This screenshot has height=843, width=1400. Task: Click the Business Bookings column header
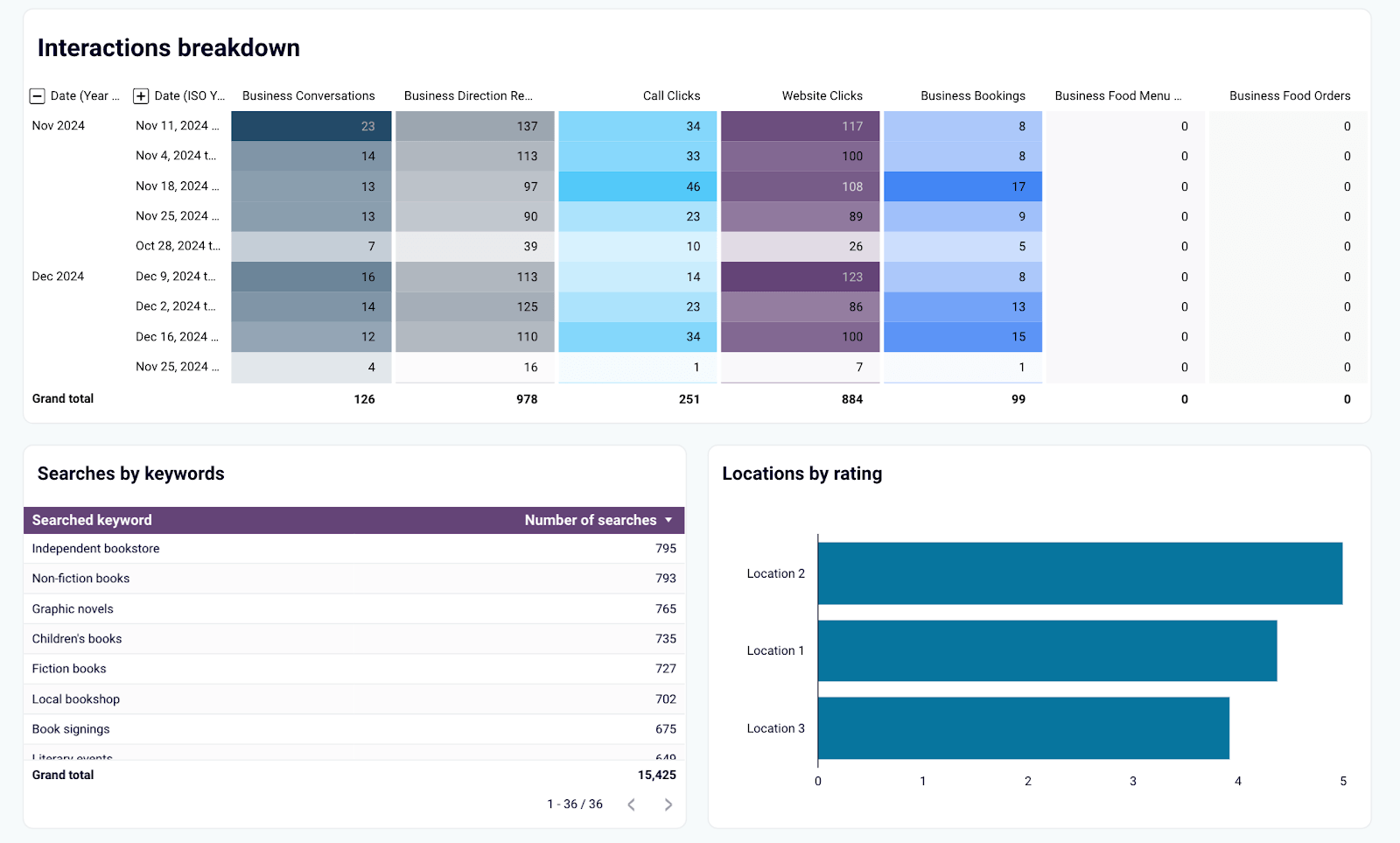pyautogui.click(x=973, y=96)
